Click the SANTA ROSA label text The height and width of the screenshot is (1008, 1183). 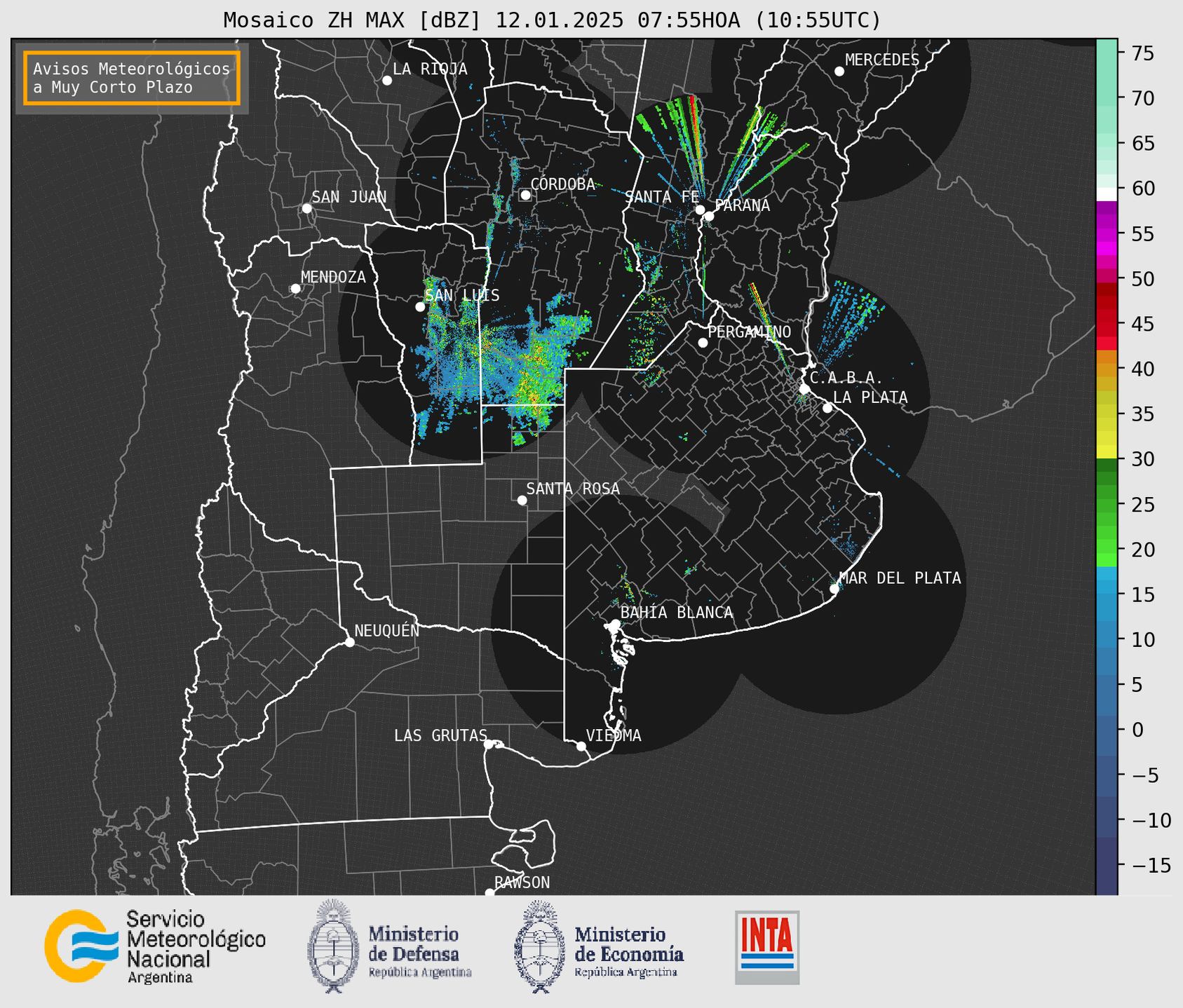point(573,489)
